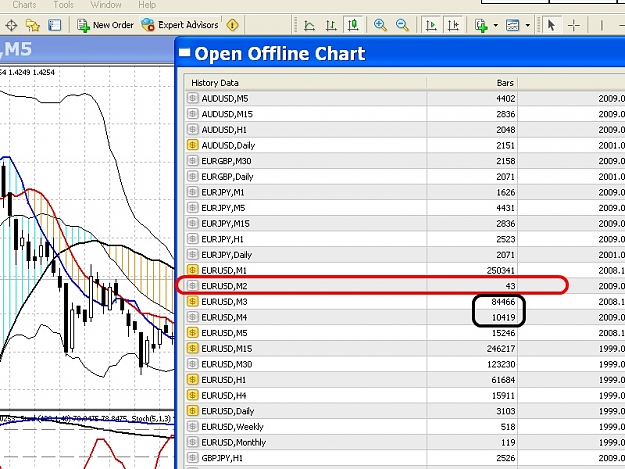625x469 pixels.
Task: Open the Navigator folder-star toolbar icon
Action: point(33,25)
